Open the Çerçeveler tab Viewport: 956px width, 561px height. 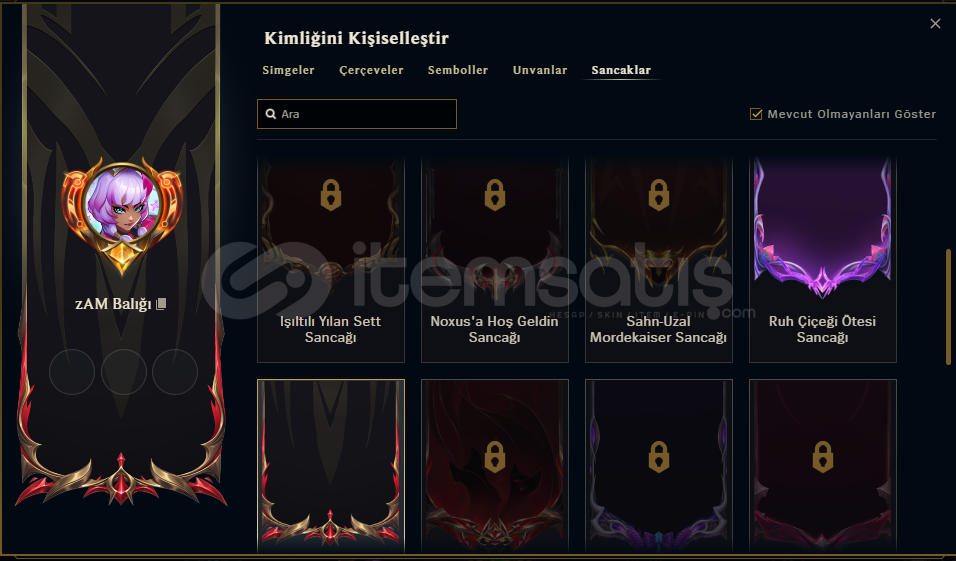click(x=371, y=70)
